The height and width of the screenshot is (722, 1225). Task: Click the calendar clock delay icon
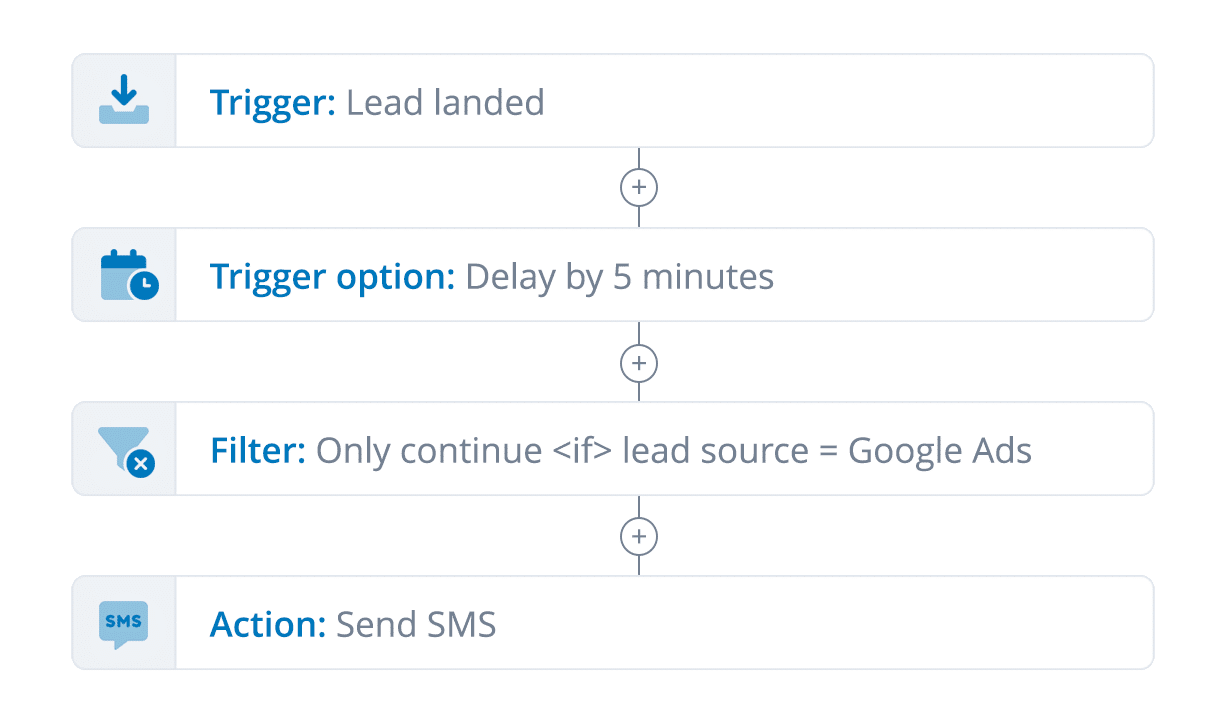click(129, 275)
